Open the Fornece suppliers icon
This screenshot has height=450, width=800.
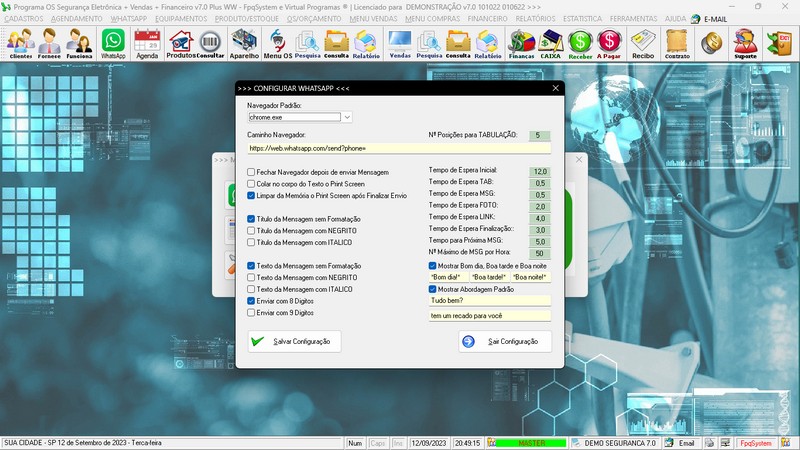point(49,44)
